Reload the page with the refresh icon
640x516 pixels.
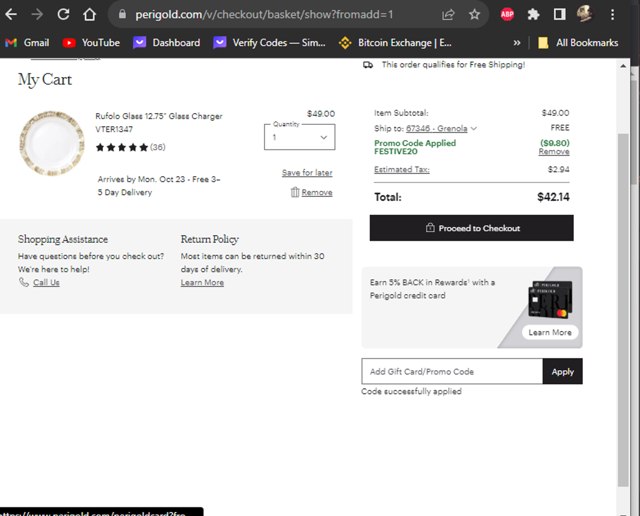click(x=63, y=15)
